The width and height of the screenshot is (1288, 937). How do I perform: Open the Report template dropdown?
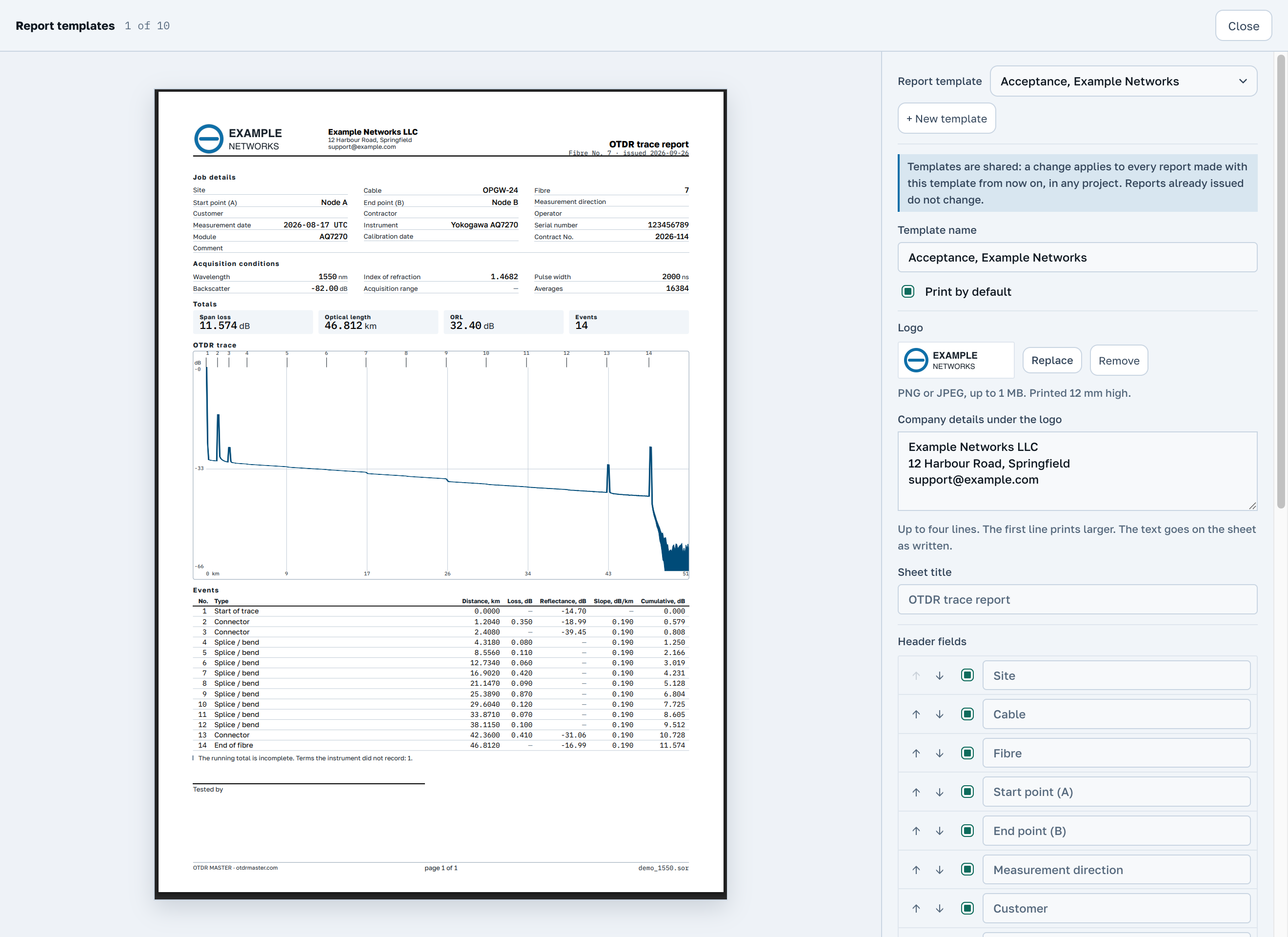[1123, 81]
